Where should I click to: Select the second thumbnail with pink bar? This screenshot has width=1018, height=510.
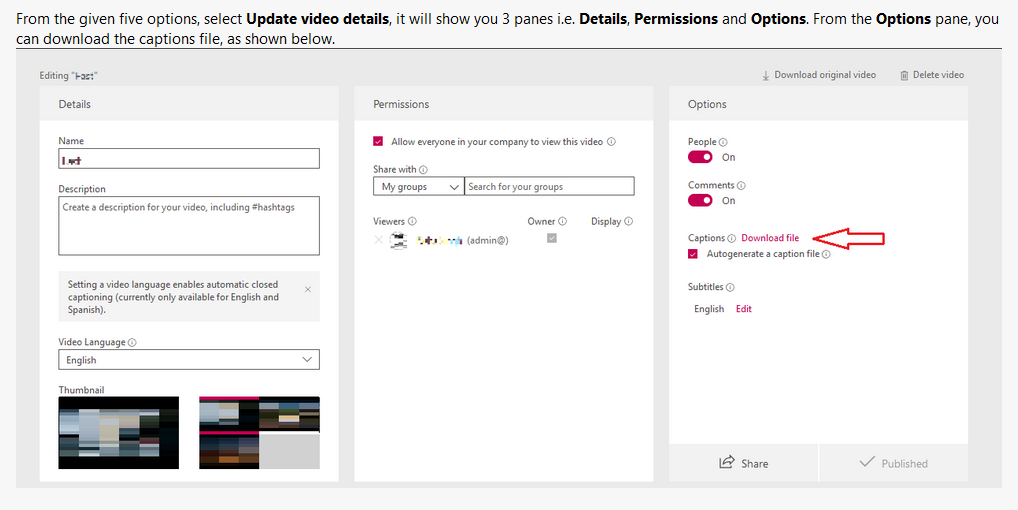click(x=259, y=433)
